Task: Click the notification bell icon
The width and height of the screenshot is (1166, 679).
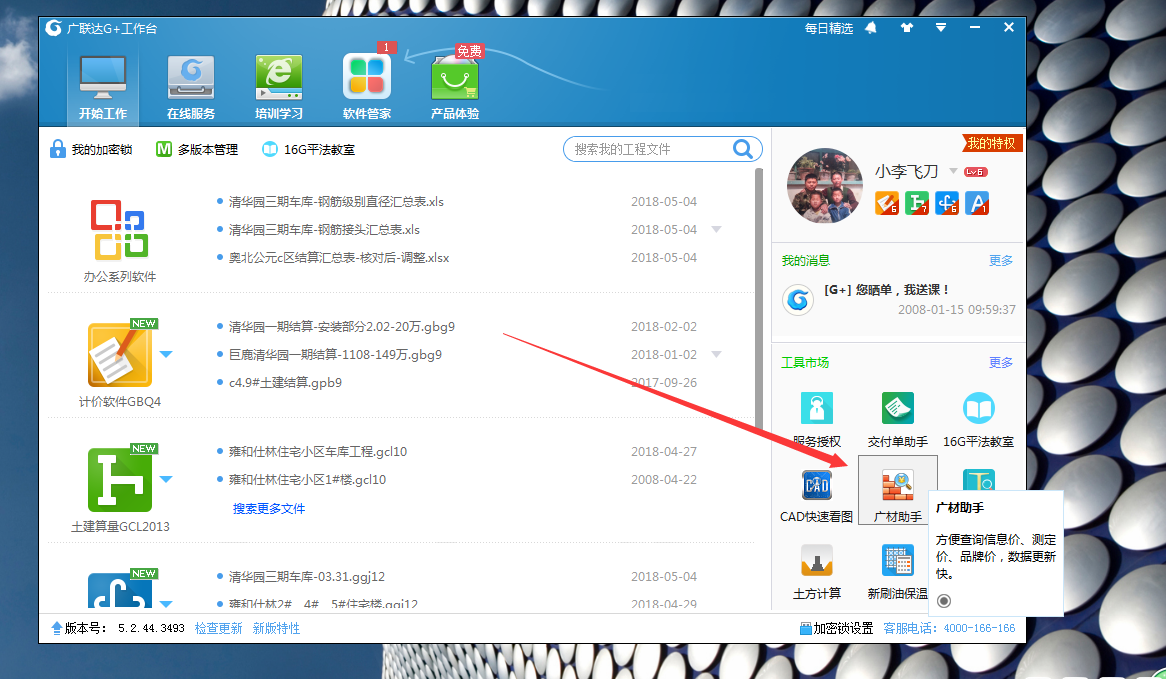Action: 871,28
